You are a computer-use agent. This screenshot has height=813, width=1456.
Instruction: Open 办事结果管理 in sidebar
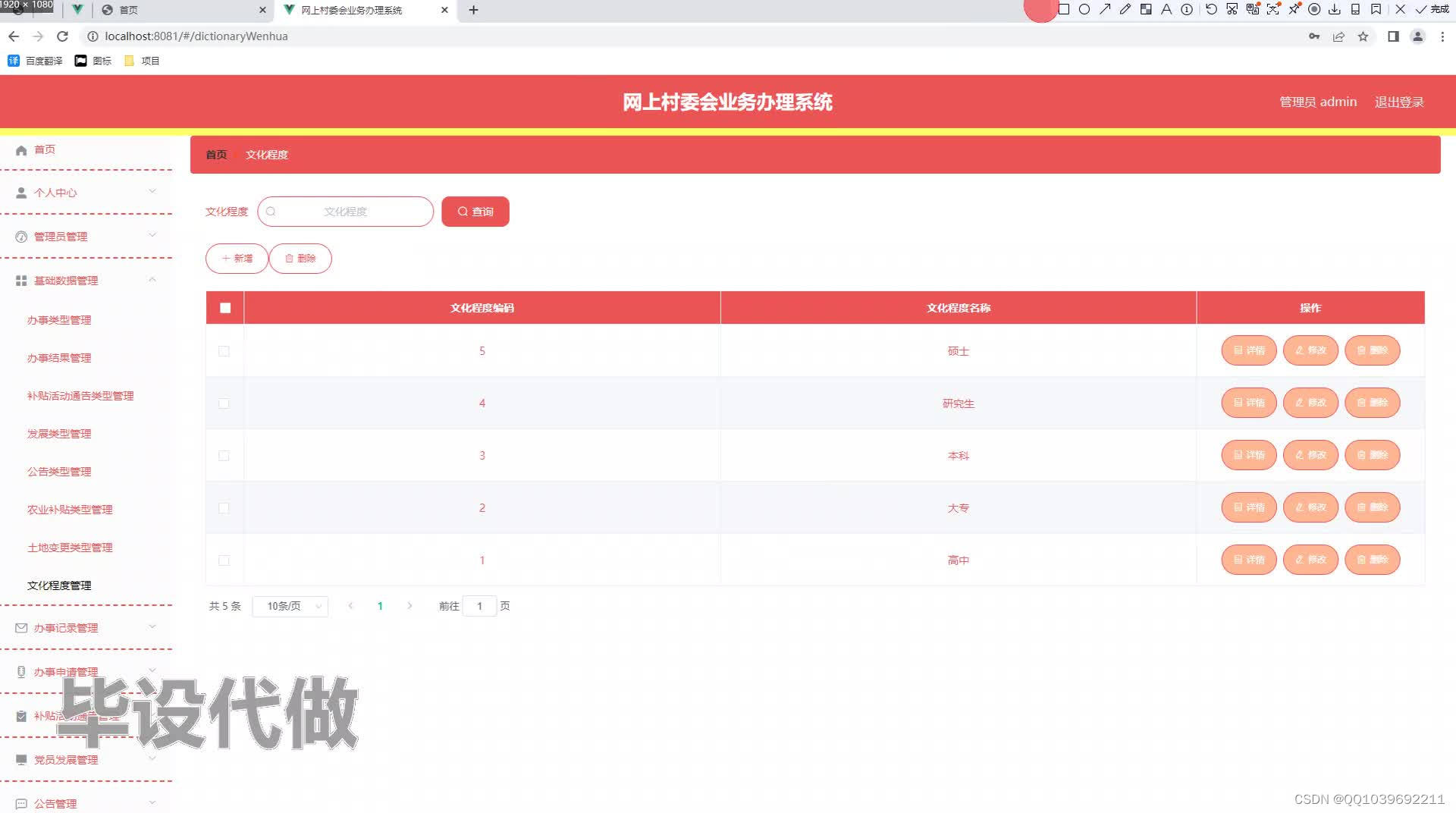[x=59, y=358]
